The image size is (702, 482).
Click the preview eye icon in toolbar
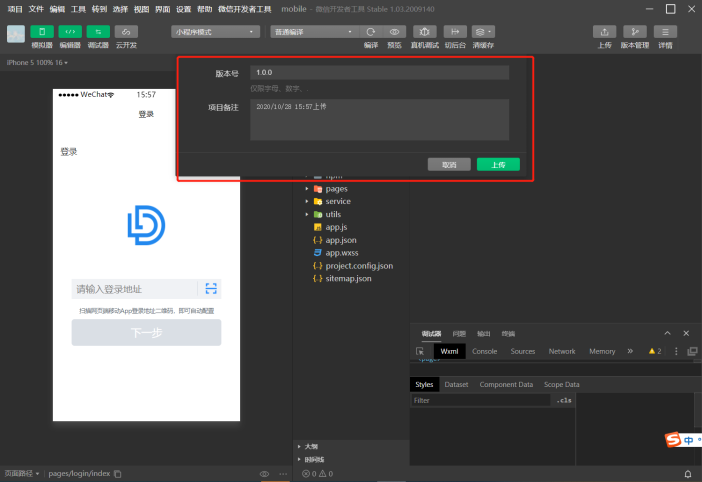(x=397, y=32)
